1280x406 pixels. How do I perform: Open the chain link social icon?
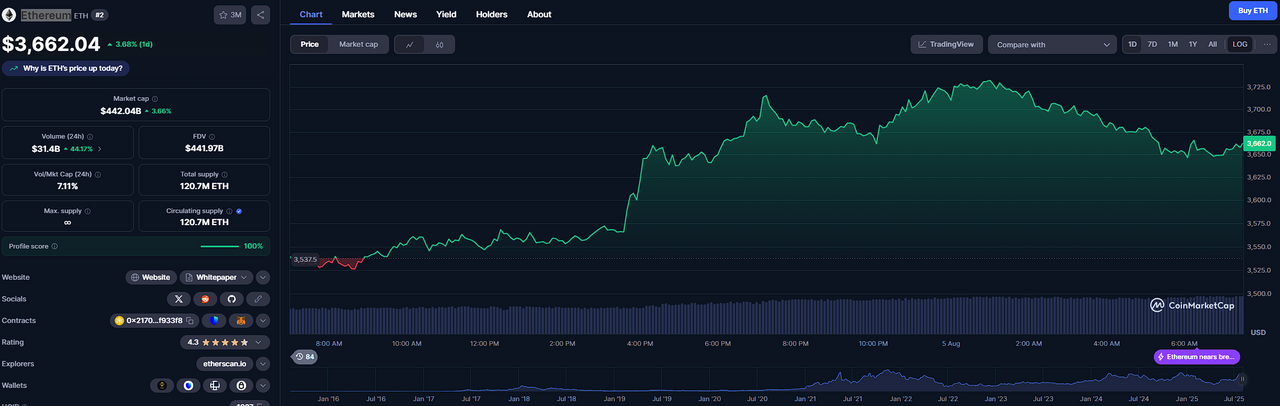(x=257, y=299)
